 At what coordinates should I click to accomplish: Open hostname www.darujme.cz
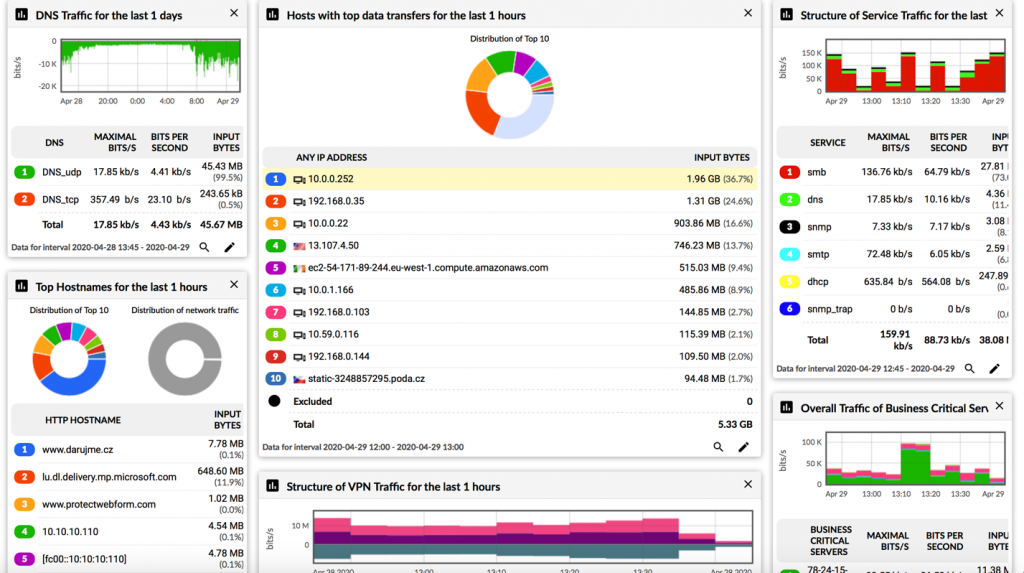click(x=78, y=450)
